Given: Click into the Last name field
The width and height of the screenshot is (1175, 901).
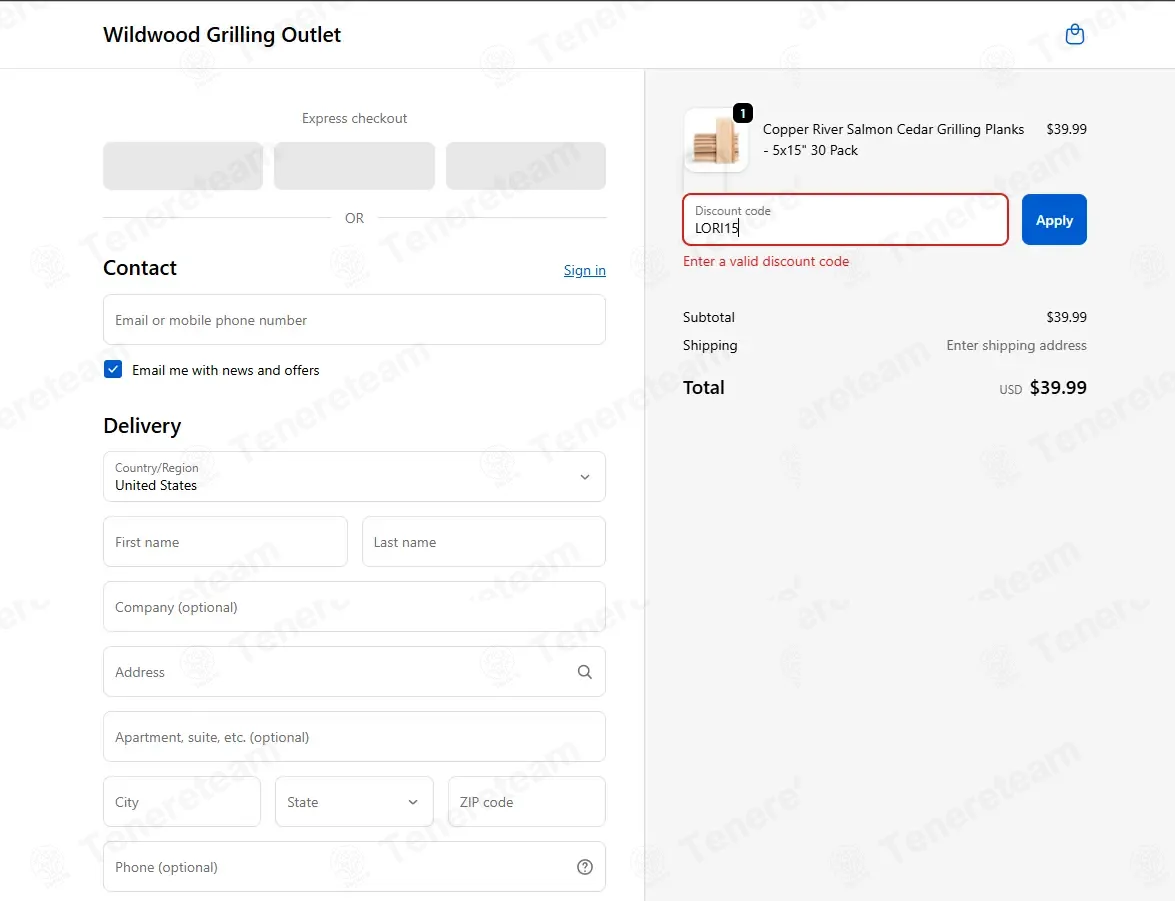Looking at the screenshot, I should [x=484, y=541].
